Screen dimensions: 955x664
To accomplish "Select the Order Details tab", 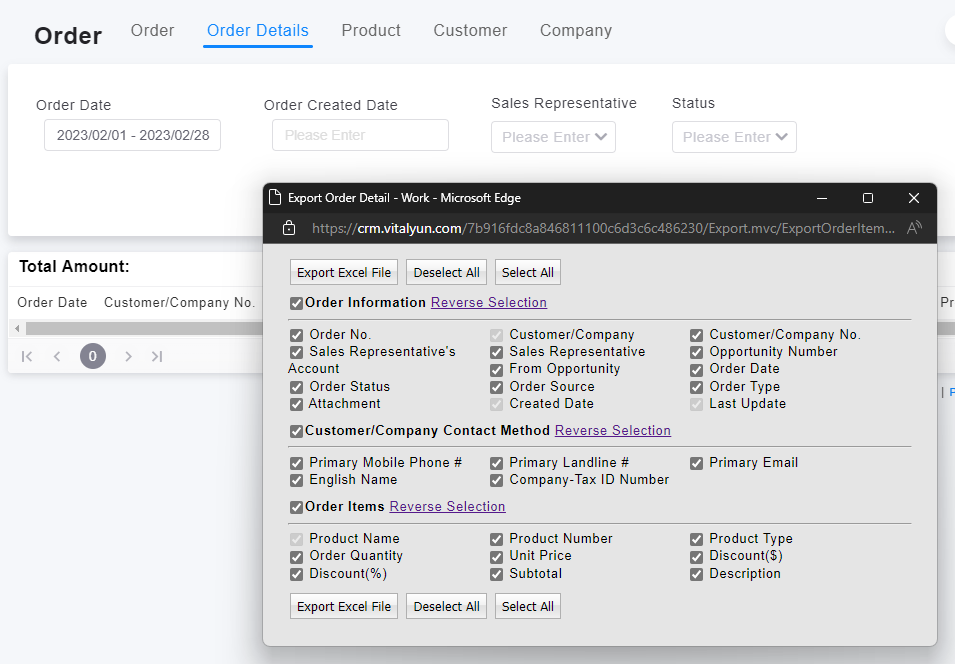I will coord(258,30).
